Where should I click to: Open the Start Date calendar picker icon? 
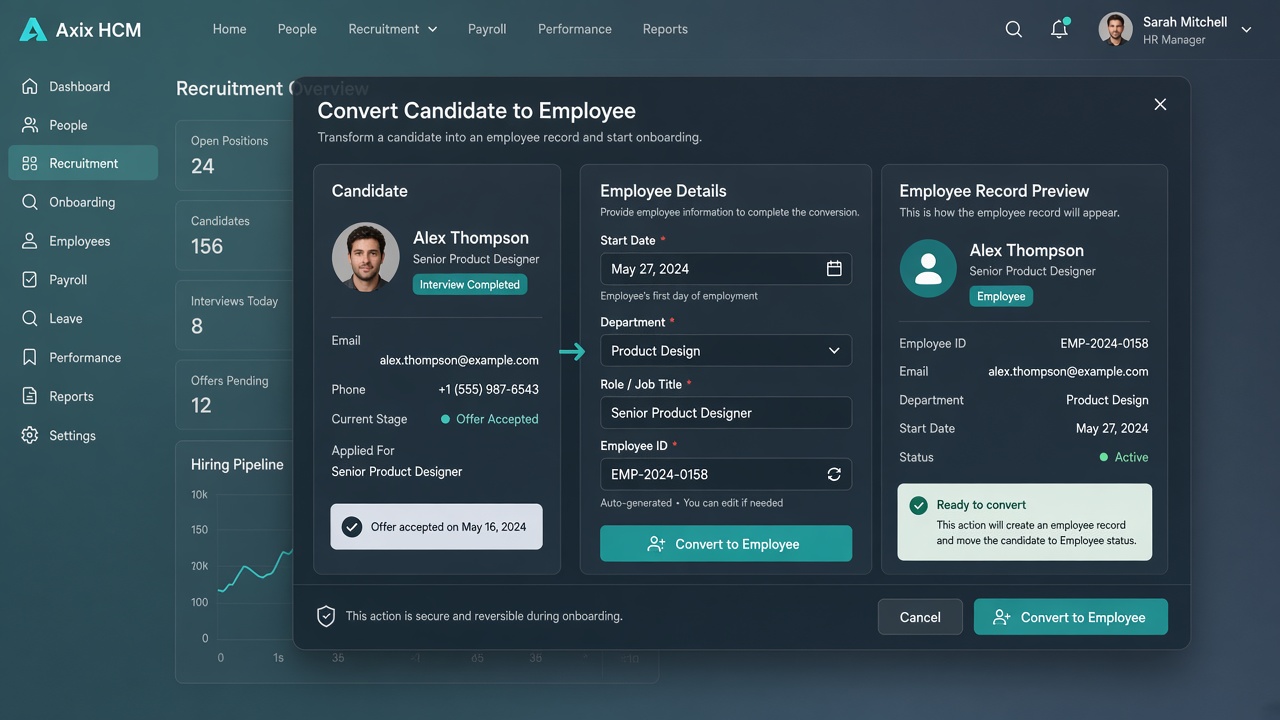pos(834,268)
